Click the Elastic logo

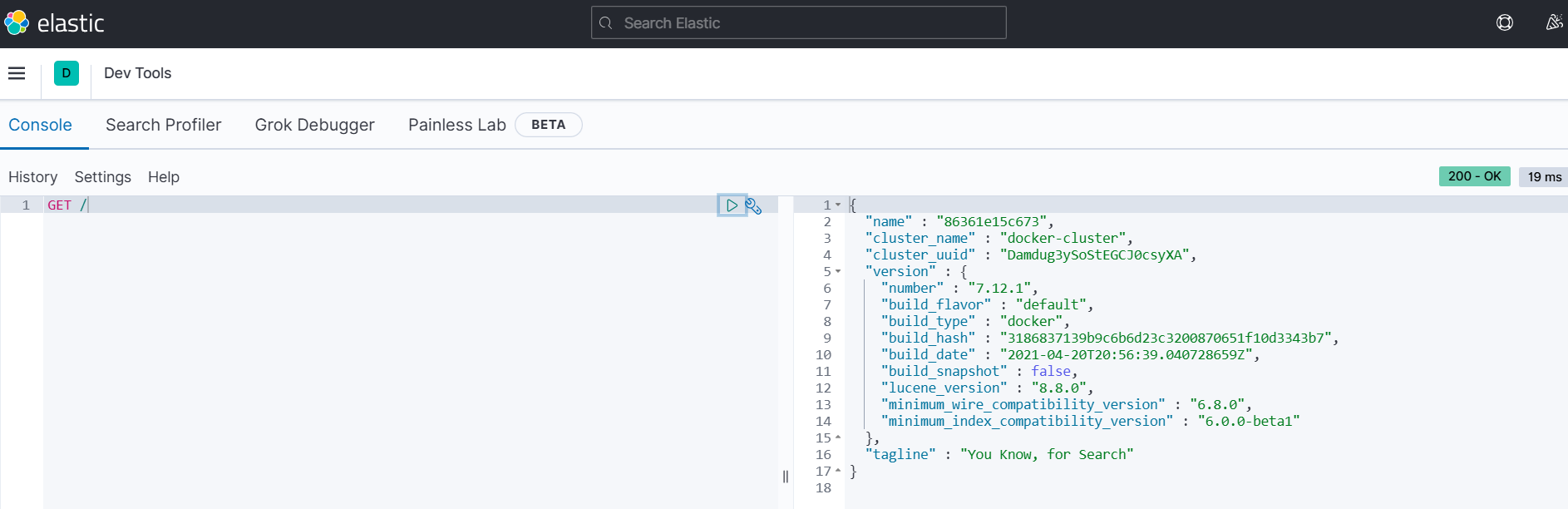tap(54, 23)
